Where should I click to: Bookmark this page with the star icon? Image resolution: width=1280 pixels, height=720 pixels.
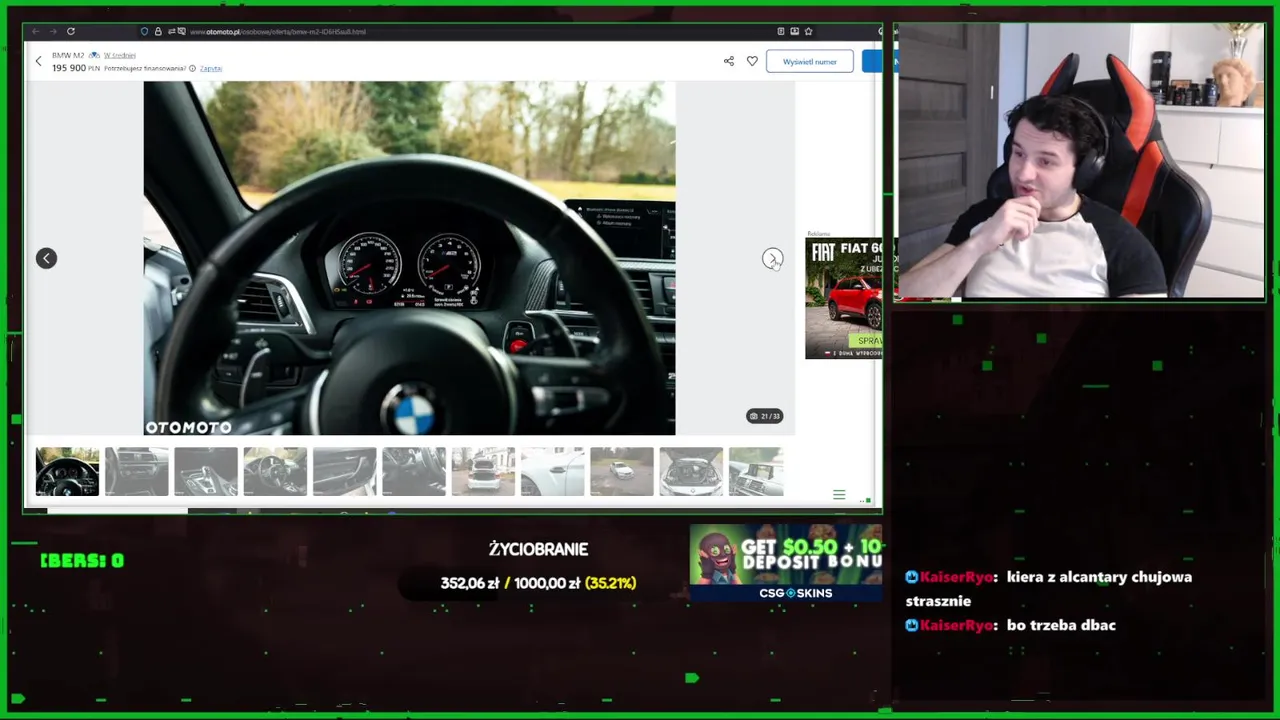(808, 31)
